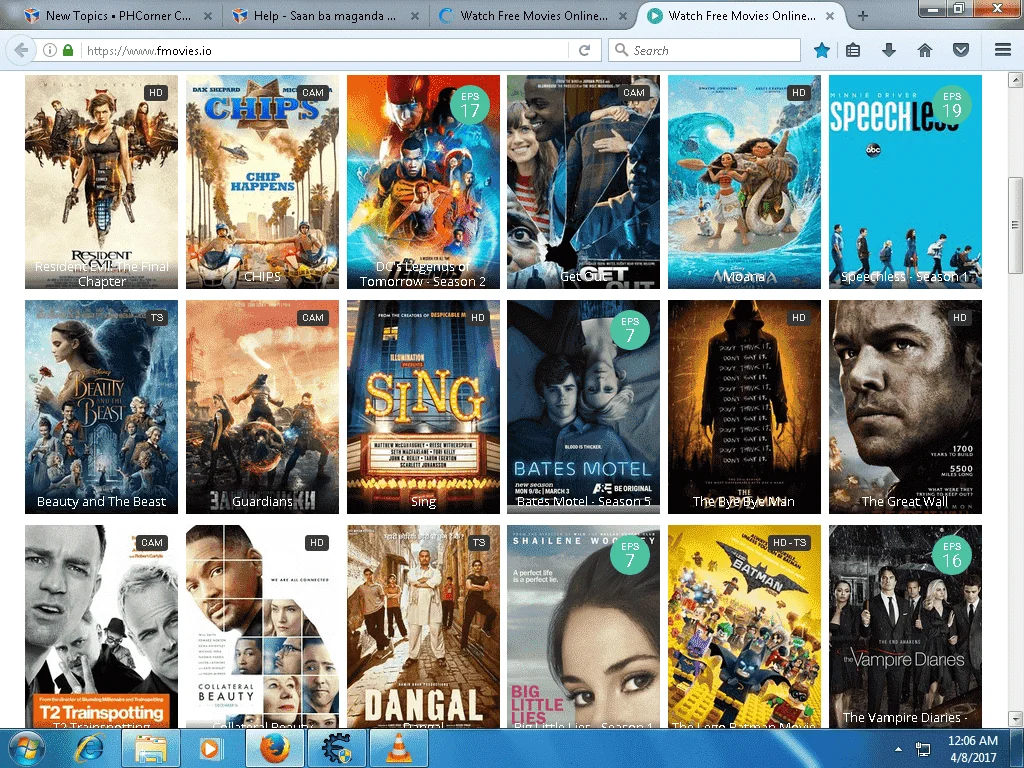1024x768 pixels.
Task: Open File Explorer from the taskbar
Action: coord(151,748)
